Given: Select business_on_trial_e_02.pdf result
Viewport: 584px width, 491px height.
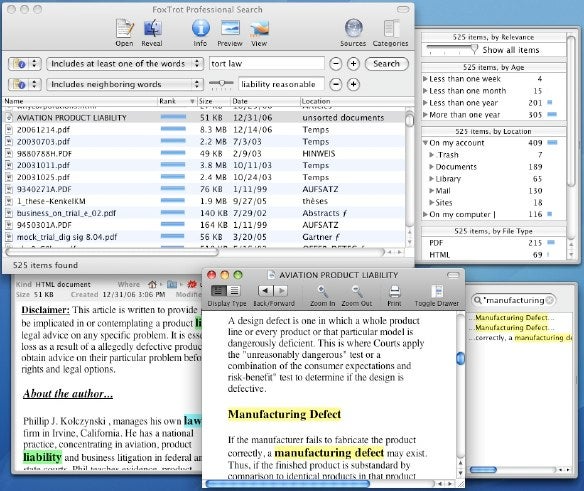Looking at the screenshot, I should (203, 213).
